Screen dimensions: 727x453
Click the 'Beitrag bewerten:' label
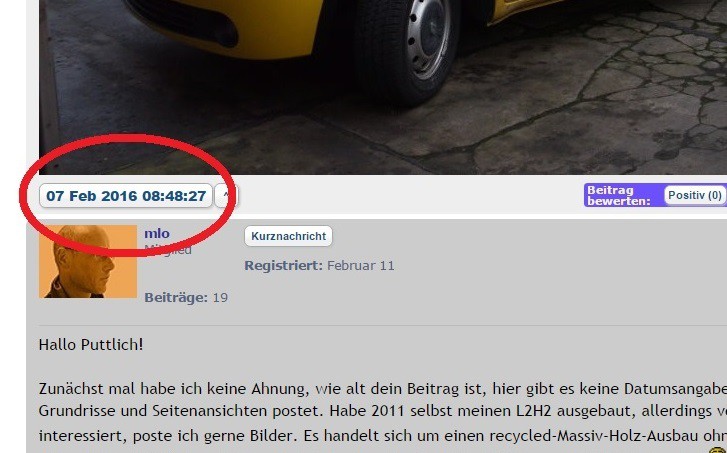tap(619, 195)
